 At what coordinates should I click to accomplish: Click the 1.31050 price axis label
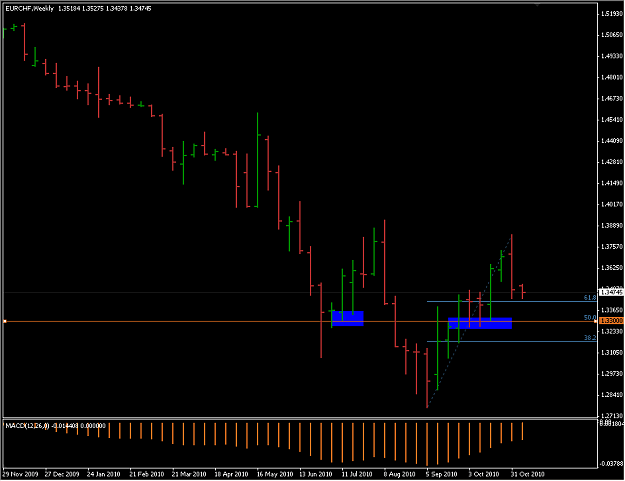coord(611,353)
